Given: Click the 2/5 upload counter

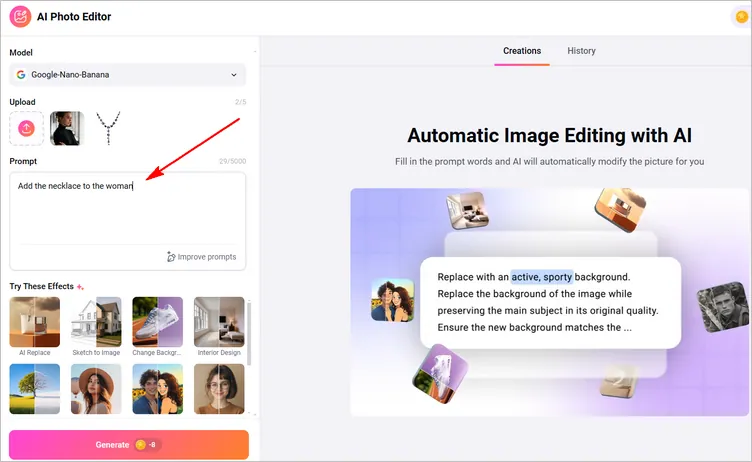Looking at the screenshot, I should click(240, 102).
